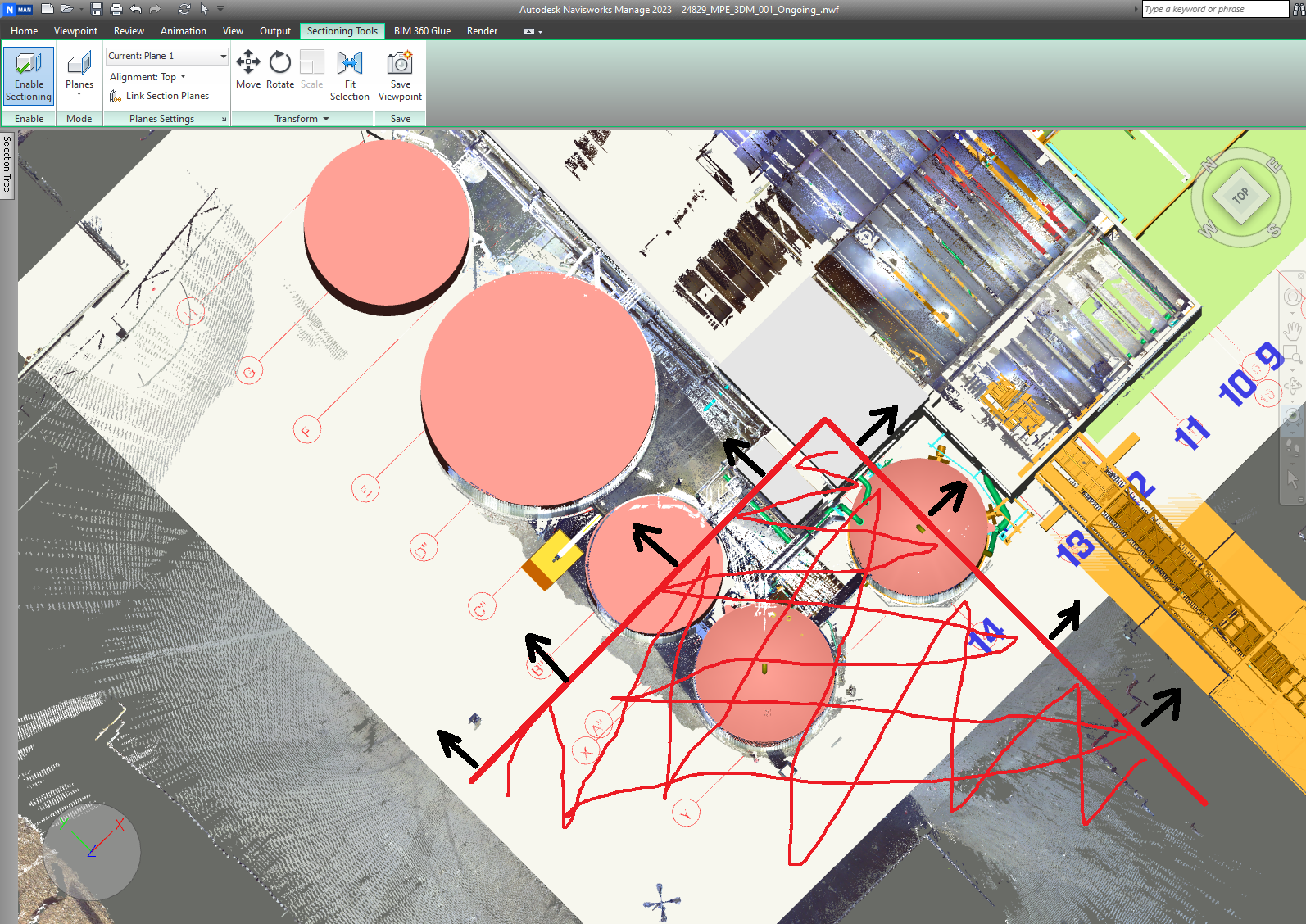Viewport: 1306px width, 924px height.
Task: Activate the Move section plane gizmo
Action: (x=248, y=70)
